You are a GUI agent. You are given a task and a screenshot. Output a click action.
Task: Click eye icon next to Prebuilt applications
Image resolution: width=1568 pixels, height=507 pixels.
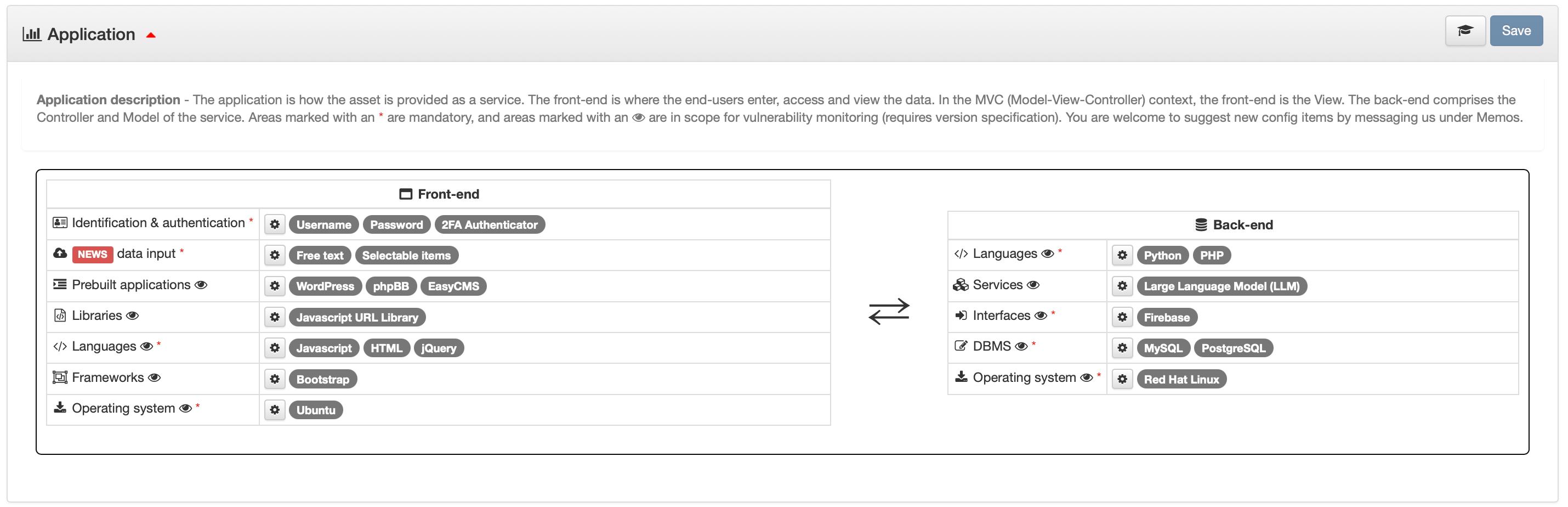tap(201, 285)
